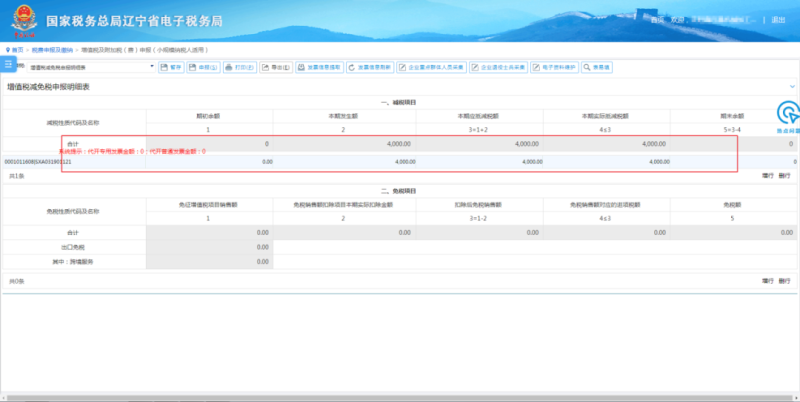The image size is (800, 402).
Task: Click the magnifier search toolbar button
Action: pos(597,67)
